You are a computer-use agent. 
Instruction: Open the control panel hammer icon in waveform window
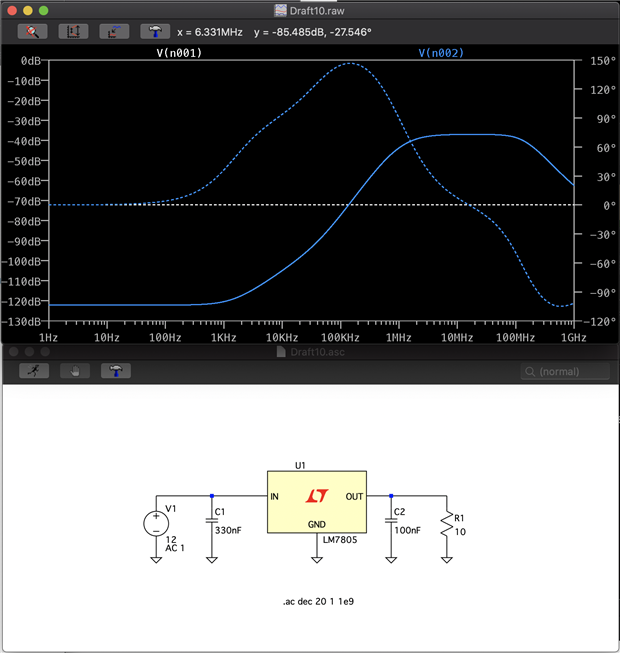tap(155, 32)
